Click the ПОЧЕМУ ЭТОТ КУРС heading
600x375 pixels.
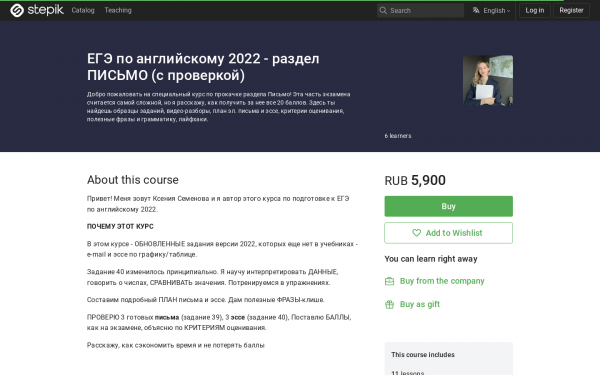coord(120,227)
